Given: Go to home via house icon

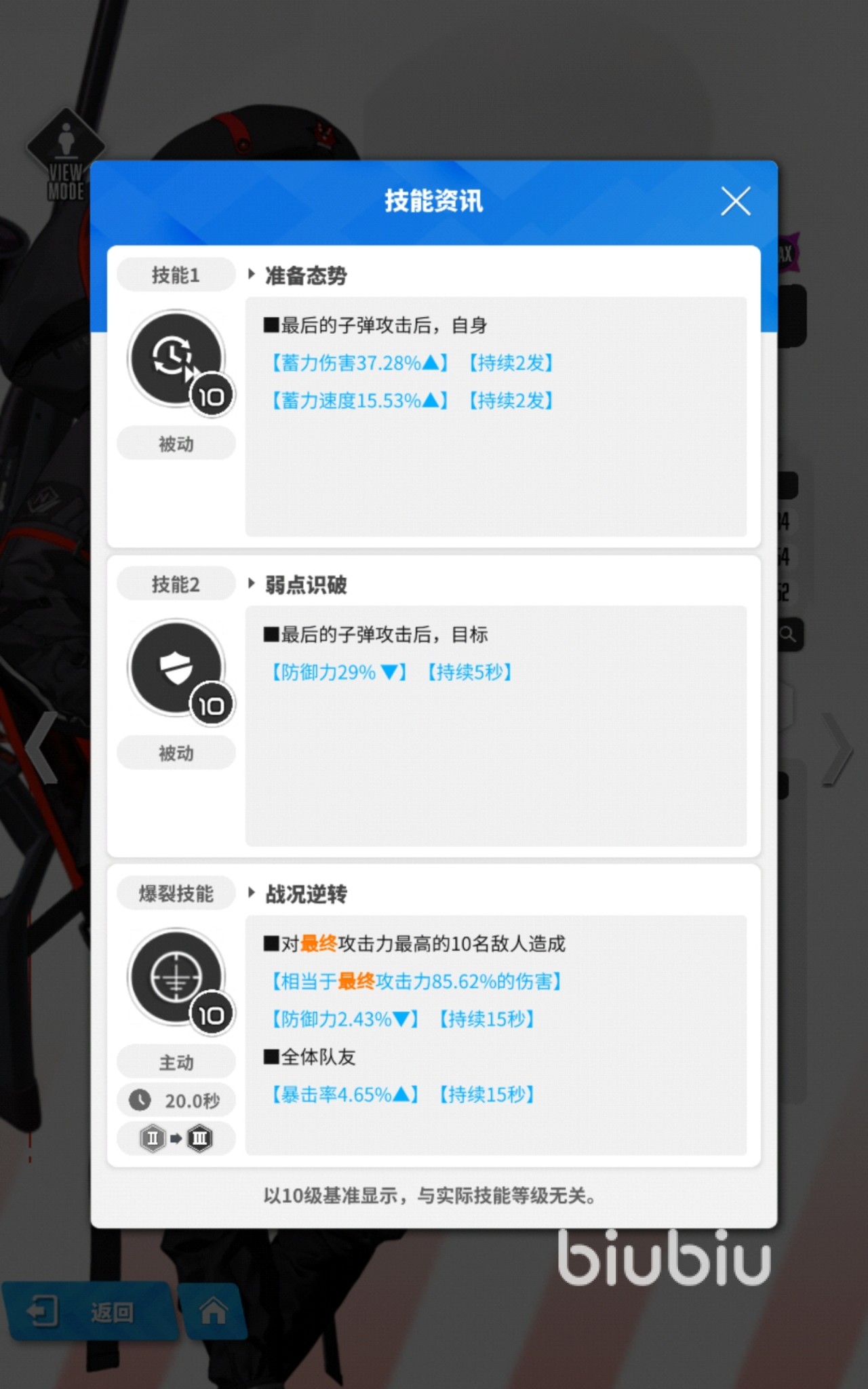Looking at the screenshot, I should coord(213,1310).
